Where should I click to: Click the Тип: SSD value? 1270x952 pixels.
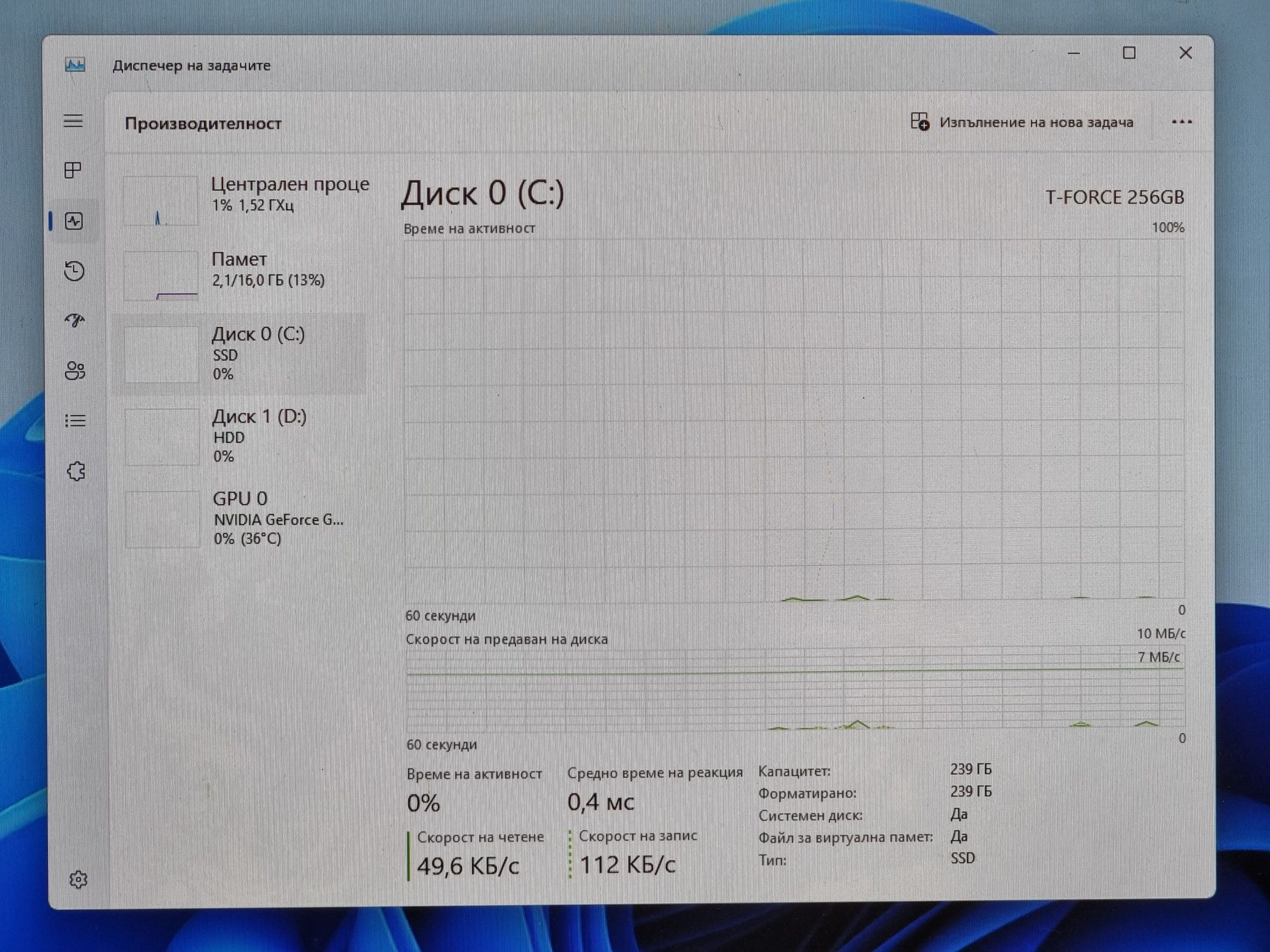pos(963,859)
